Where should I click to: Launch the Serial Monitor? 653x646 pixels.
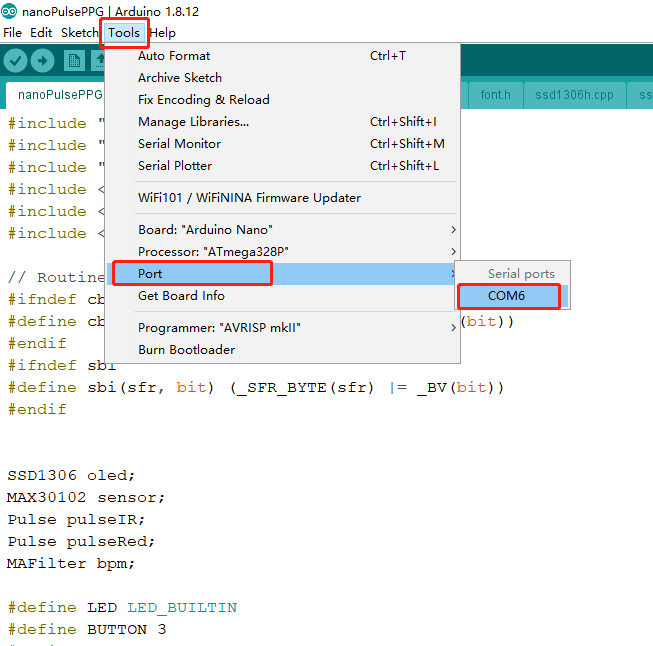(x=179, y=144)
